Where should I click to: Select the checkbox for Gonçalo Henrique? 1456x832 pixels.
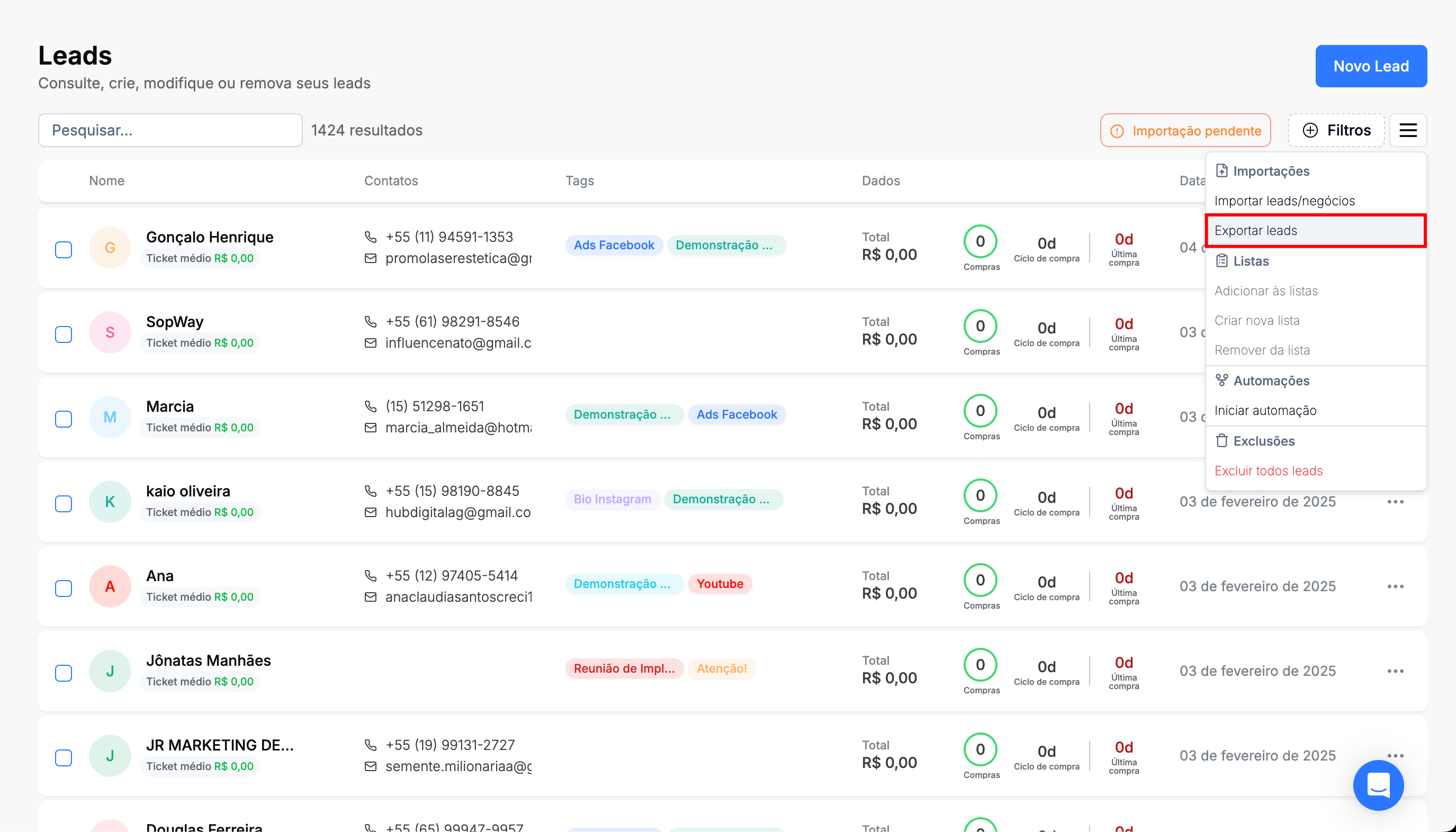64,250
